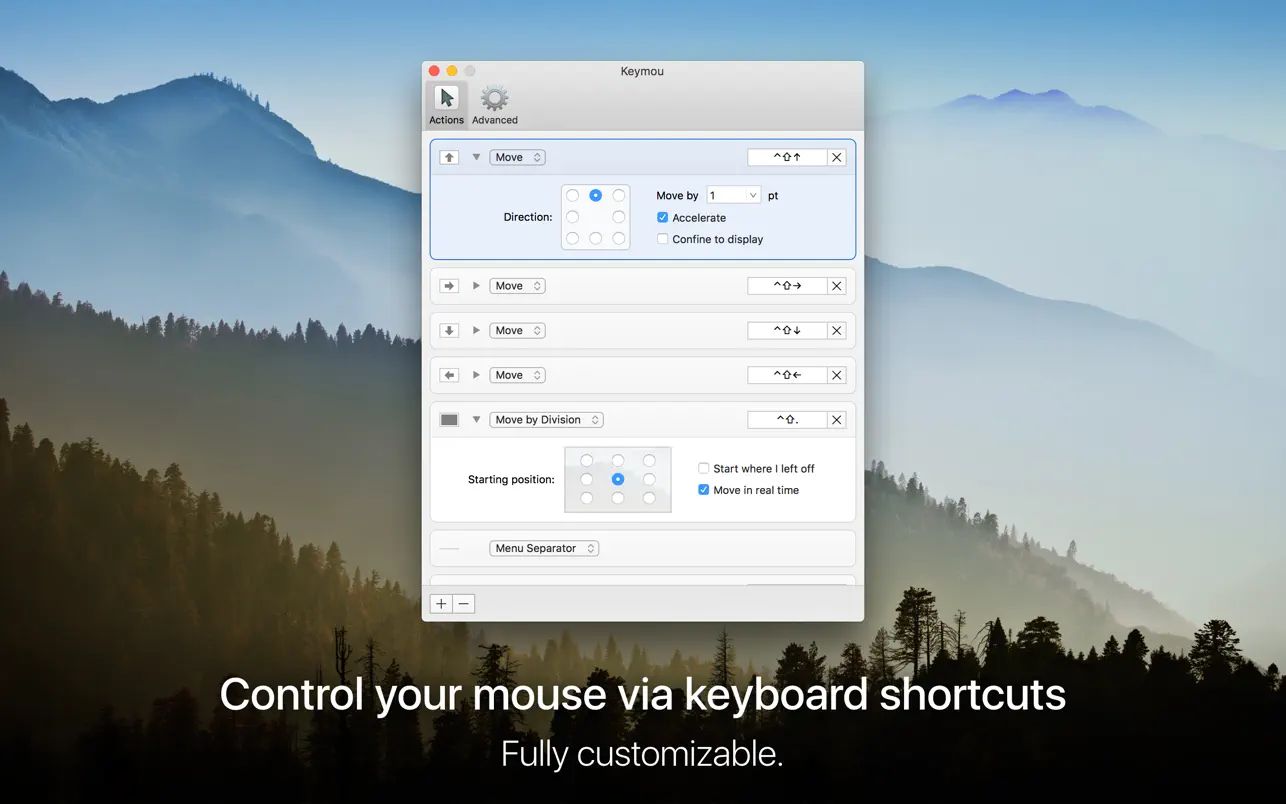Click the down arrow icon on the third Move row
This screenshot has height=804, width=1286.
point(448,330)
